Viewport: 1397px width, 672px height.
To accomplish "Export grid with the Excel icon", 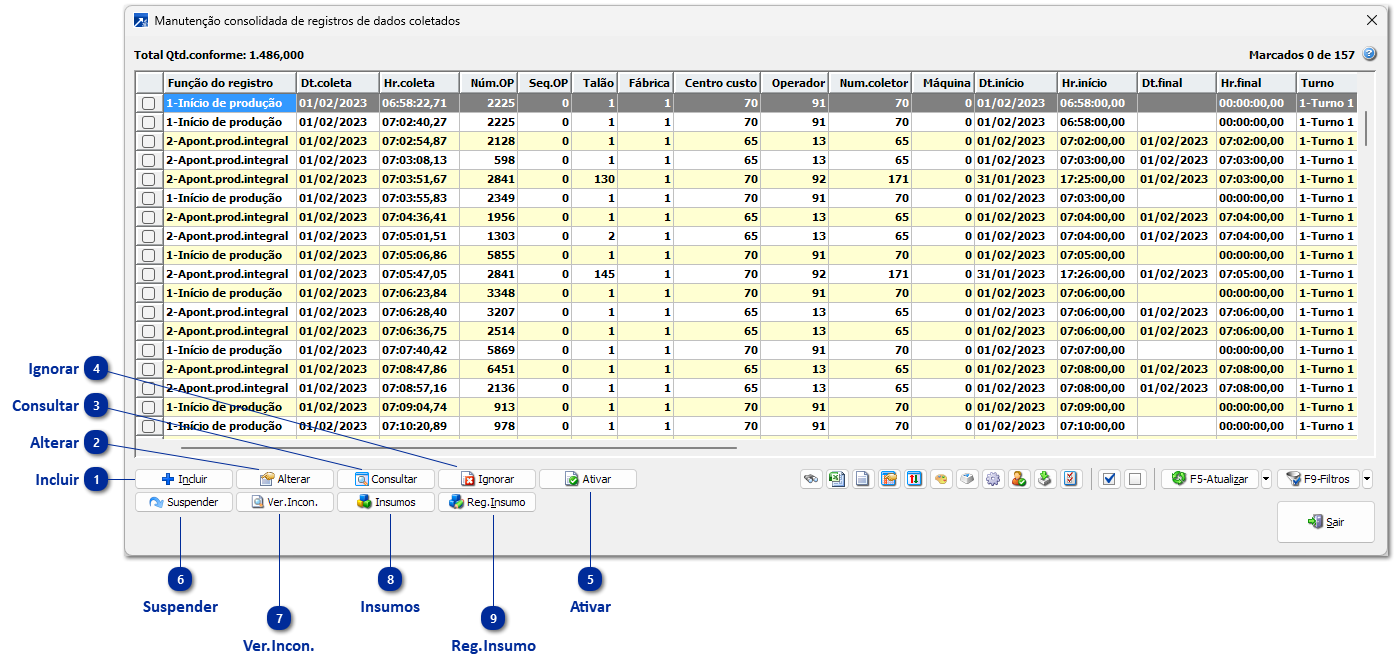I will coord(837,479).
